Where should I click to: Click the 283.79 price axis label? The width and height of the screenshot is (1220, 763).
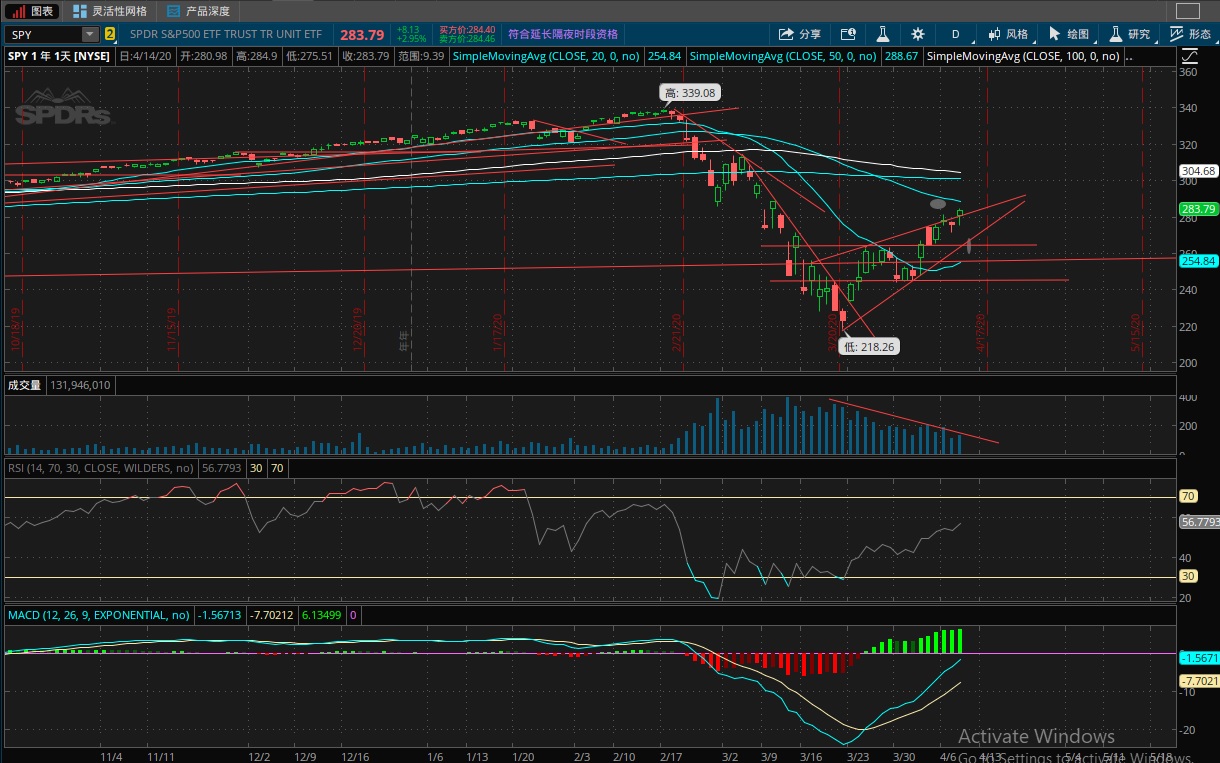[1198, 209]
